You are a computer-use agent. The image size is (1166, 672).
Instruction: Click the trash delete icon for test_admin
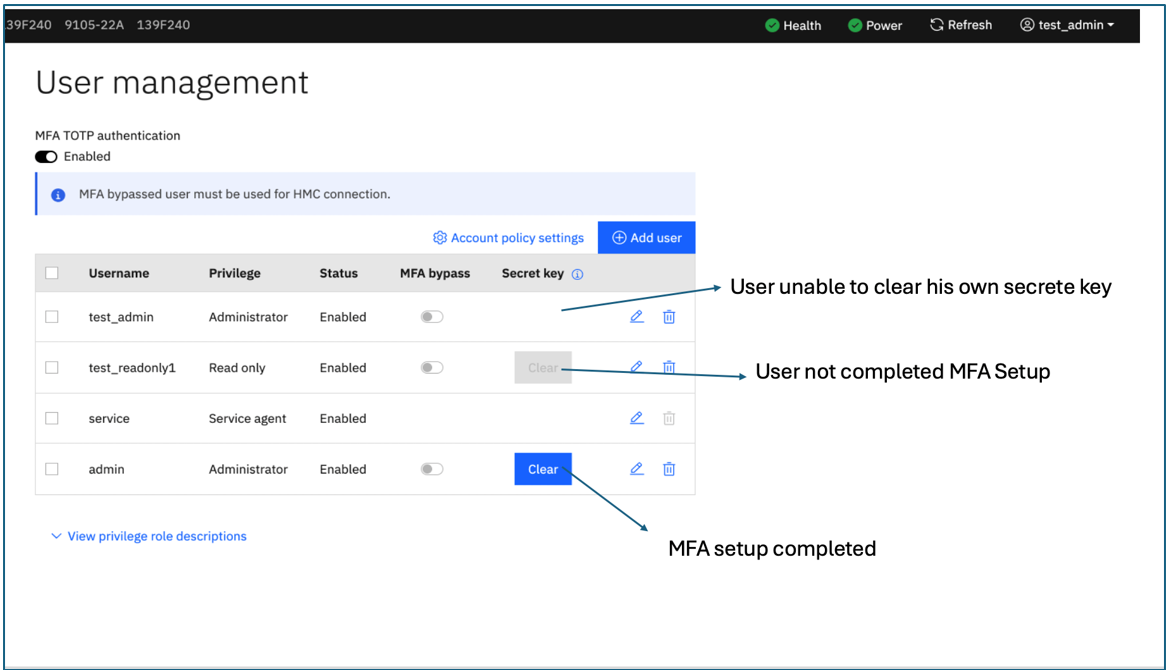669,316
